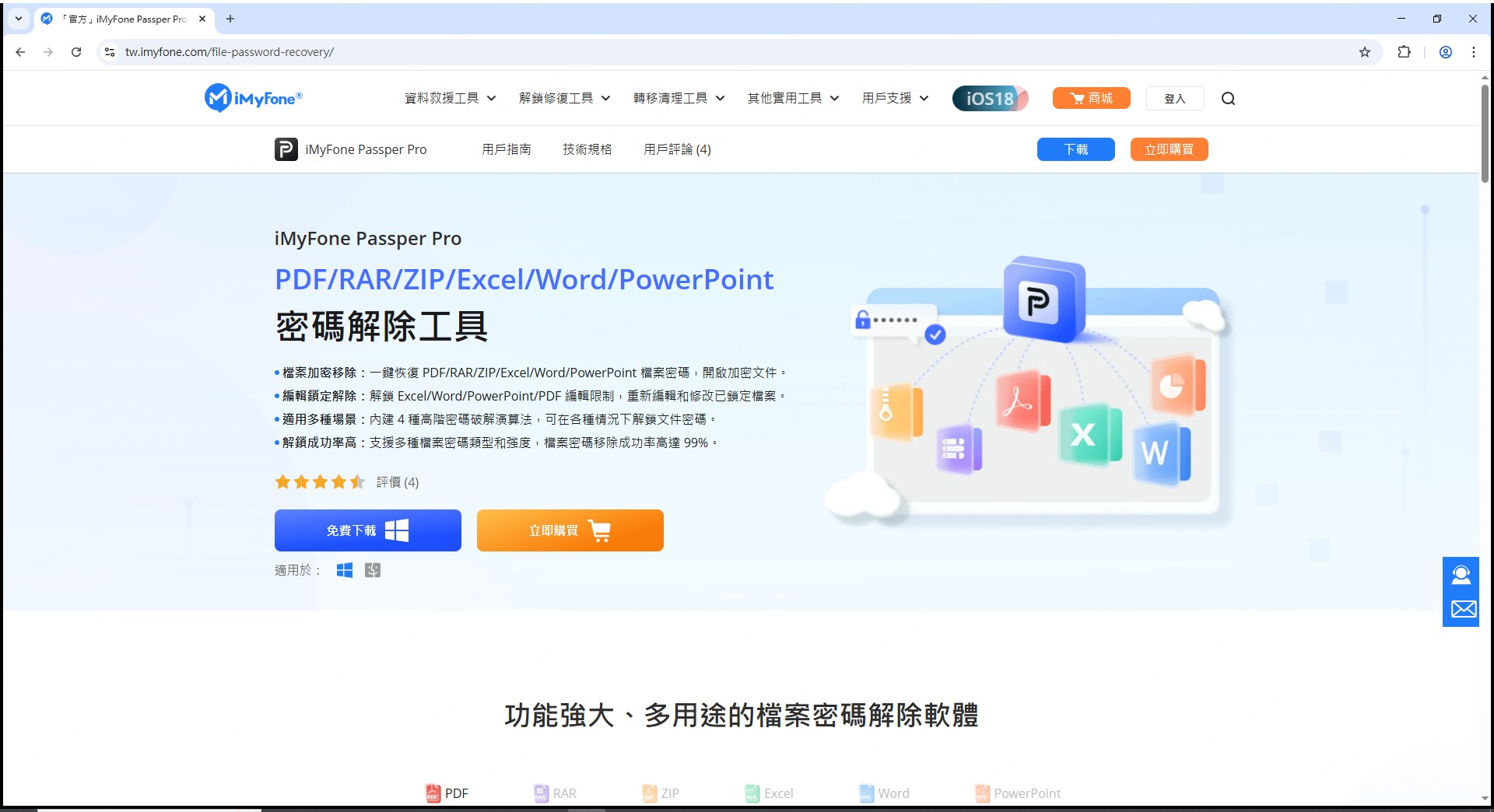Click the star rating icons
This screenshot has height=812, width=1494.
(x=320, y=482)
